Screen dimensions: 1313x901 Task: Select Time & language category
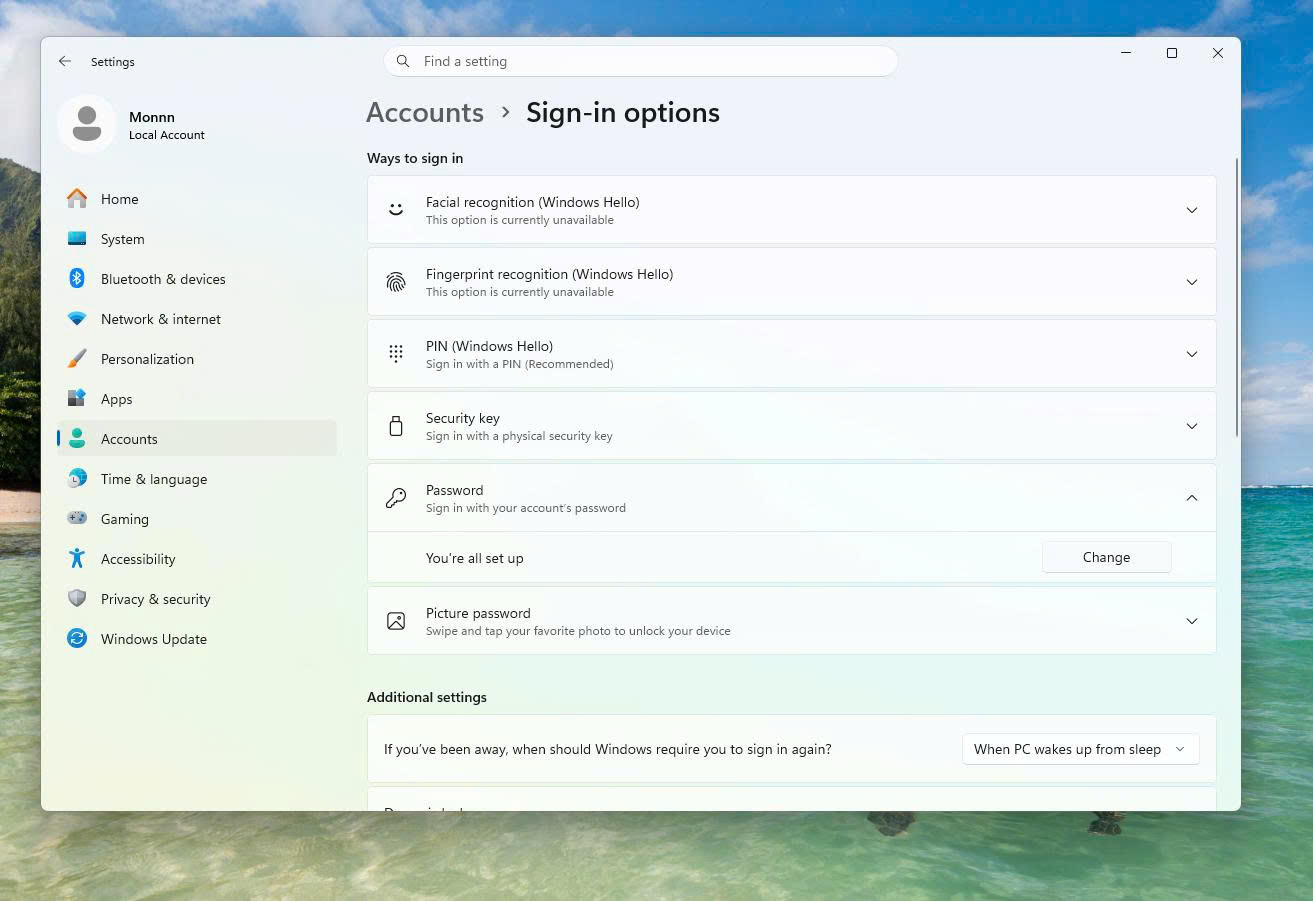tap(197, 479)
